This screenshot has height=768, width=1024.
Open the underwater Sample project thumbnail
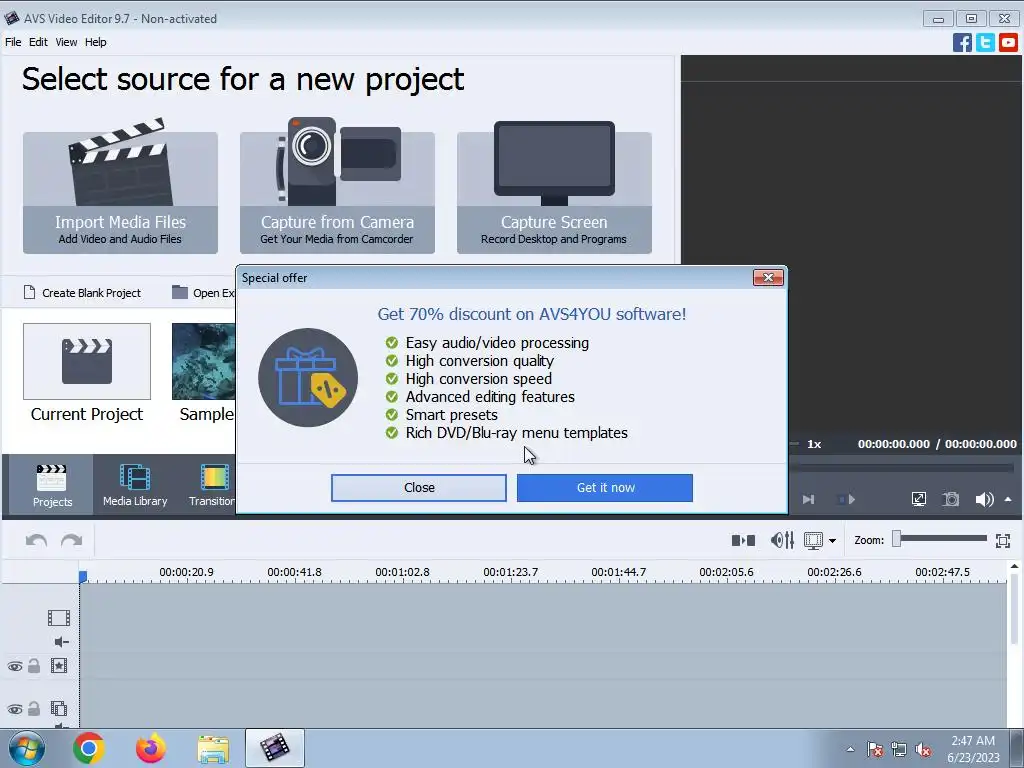(203, 361)
